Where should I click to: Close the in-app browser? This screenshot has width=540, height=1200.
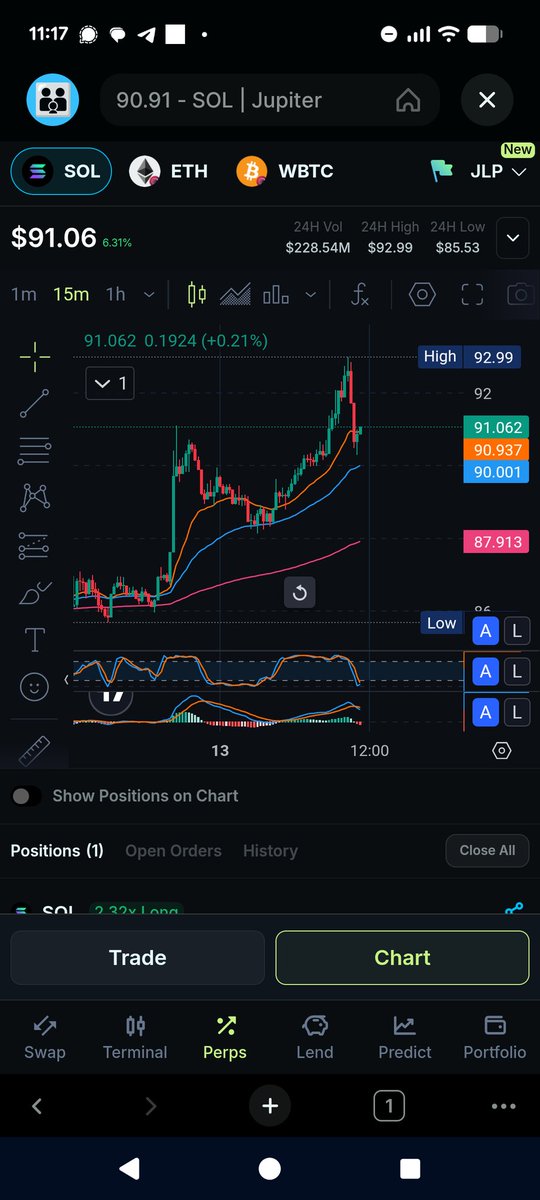(x=487, y=100)
